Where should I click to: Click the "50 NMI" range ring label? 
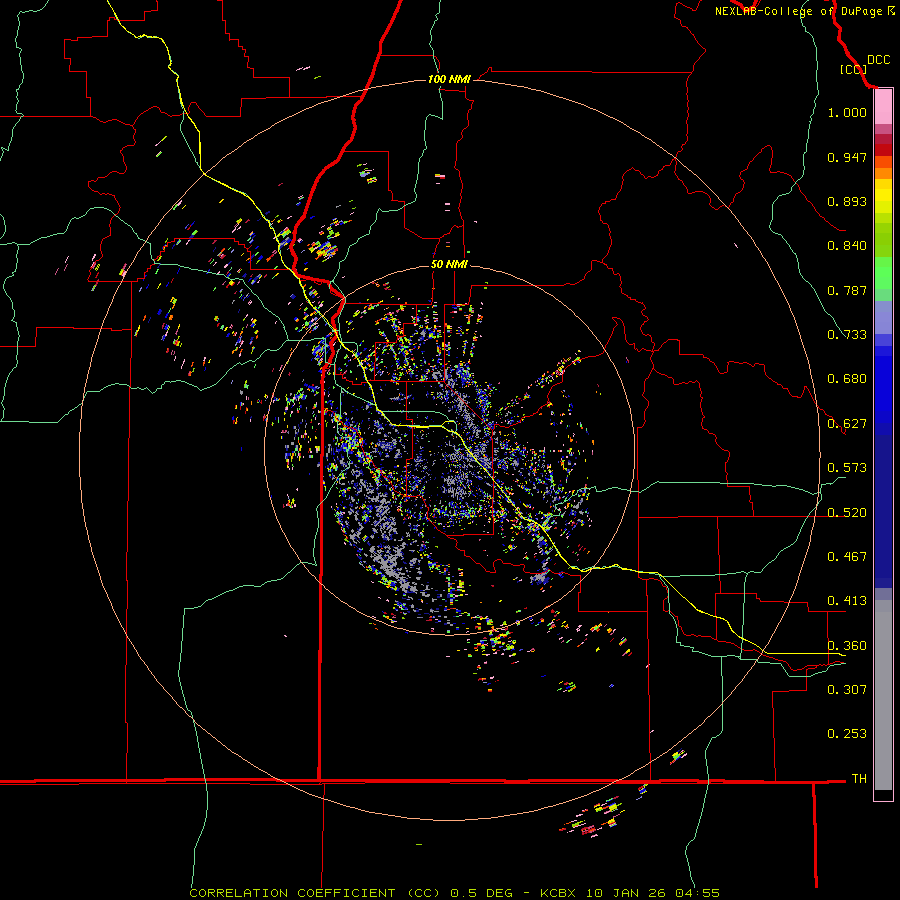[x=449, y=264]
